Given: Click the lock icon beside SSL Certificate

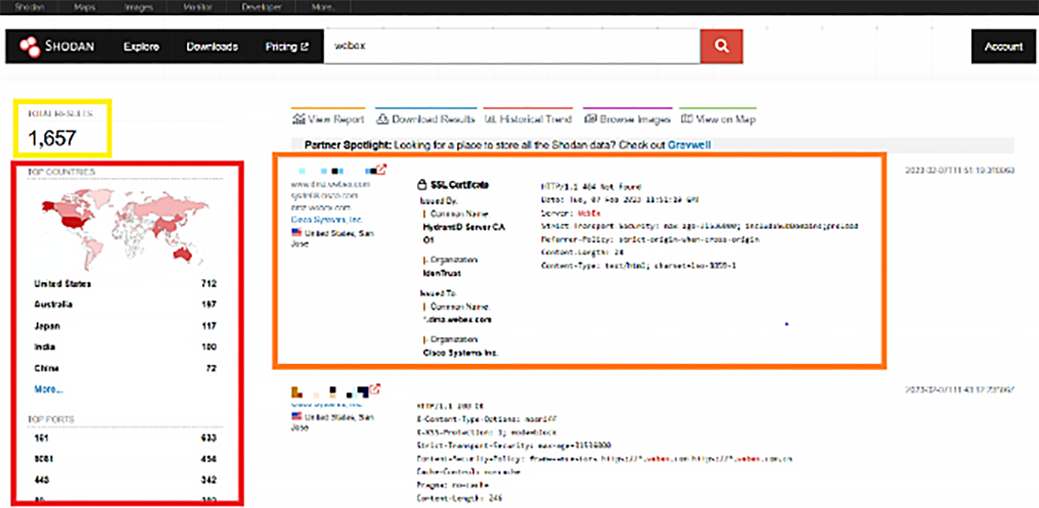Looking at the screenshot, I should [422, 185].
